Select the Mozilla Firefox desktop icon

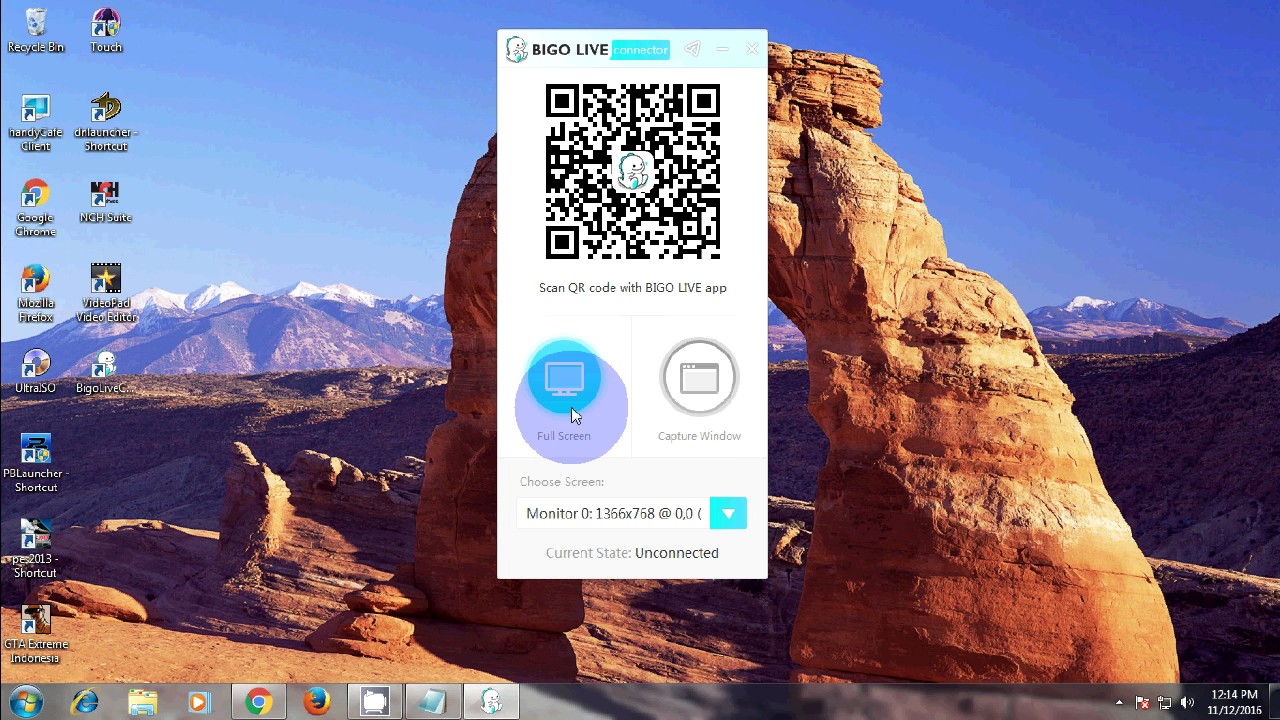[x=35, y=293]
